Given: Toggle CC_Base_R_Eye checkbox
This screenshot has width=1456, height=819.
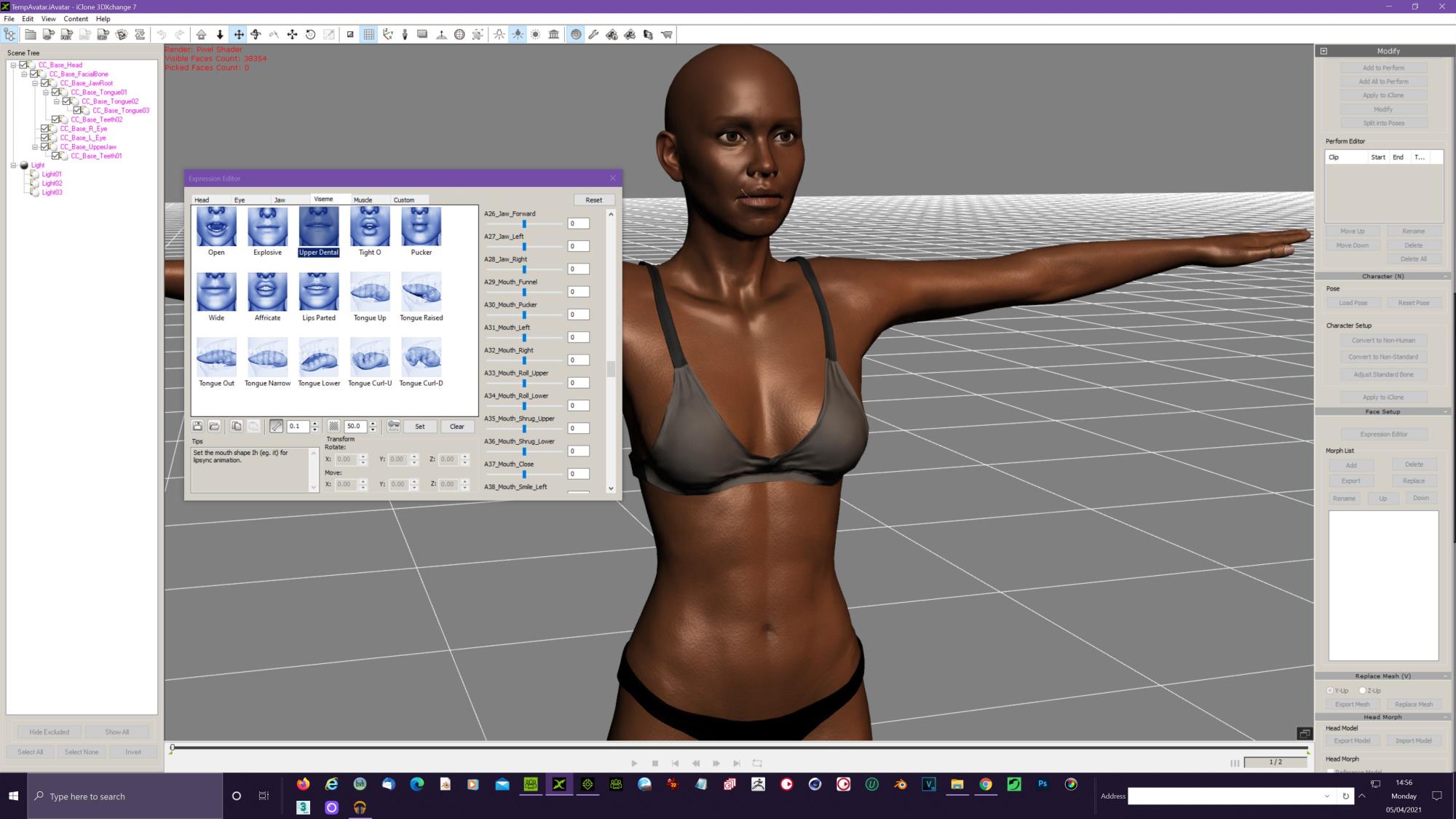Looking at the screenshot, I should tap(45, 128).
